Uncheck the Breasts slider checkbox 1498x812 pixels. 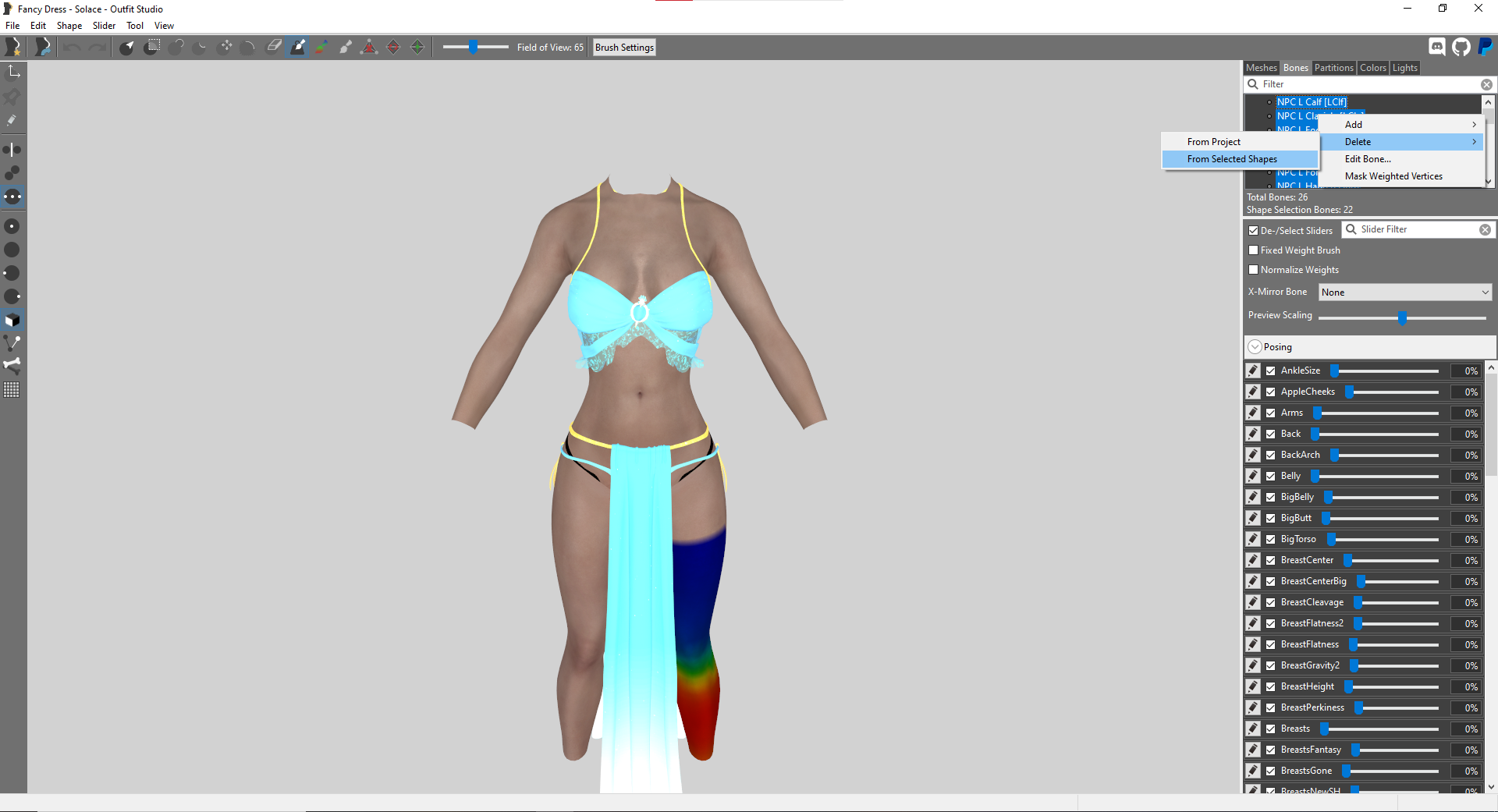(x=1270, y=729)
